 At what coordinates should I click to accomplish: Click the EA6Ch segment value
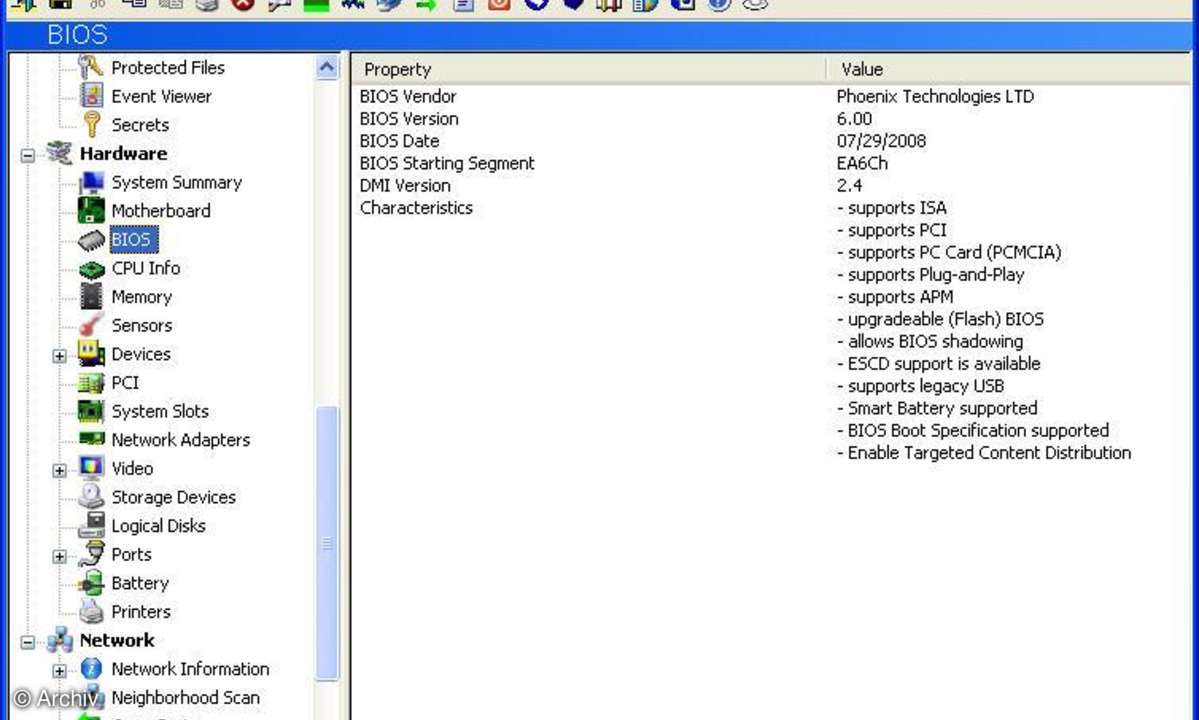coord(862,163)
